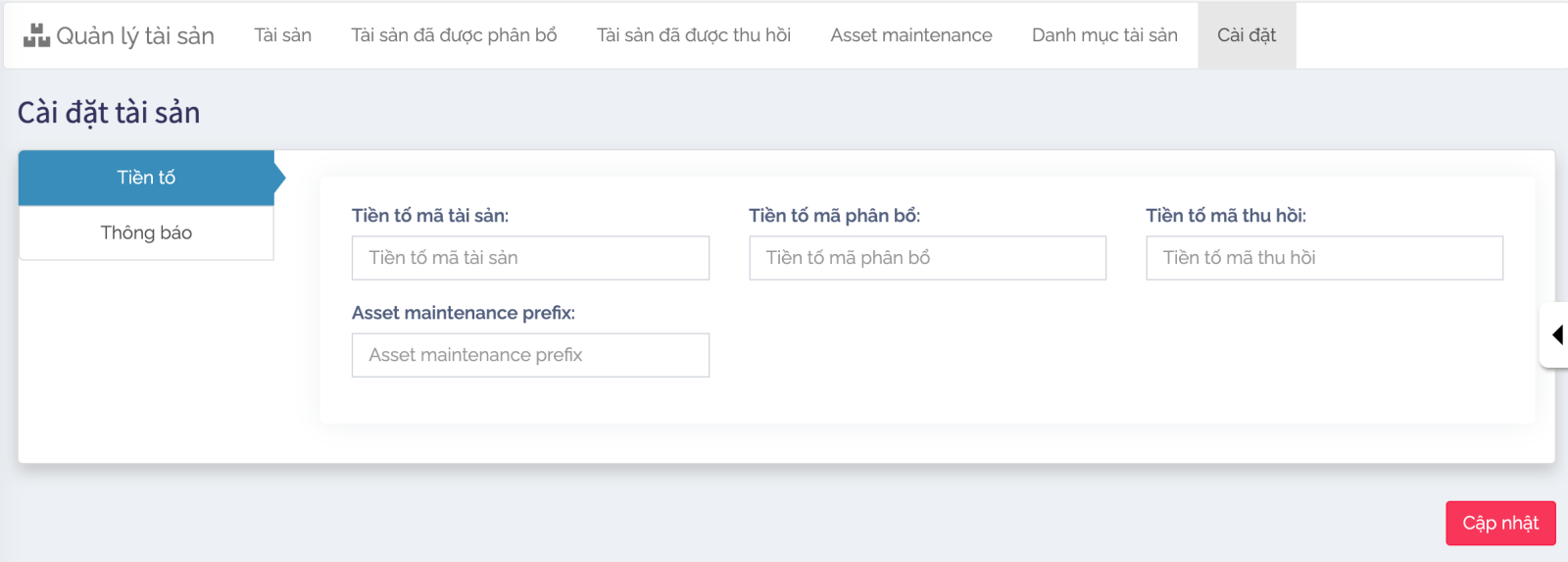Click the 'Tiền tố mã thu hồi:' label
This screenshot has height=562, width=1568.
[x=1225, y=216]
